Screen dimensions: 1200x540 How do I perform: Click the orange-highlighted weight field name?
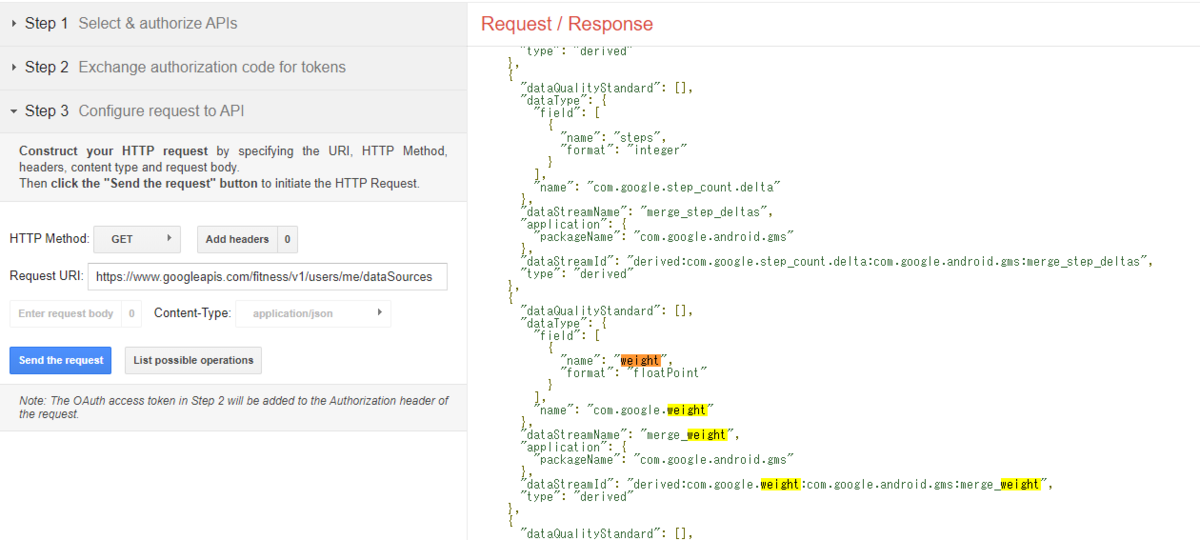coord(640,360)
